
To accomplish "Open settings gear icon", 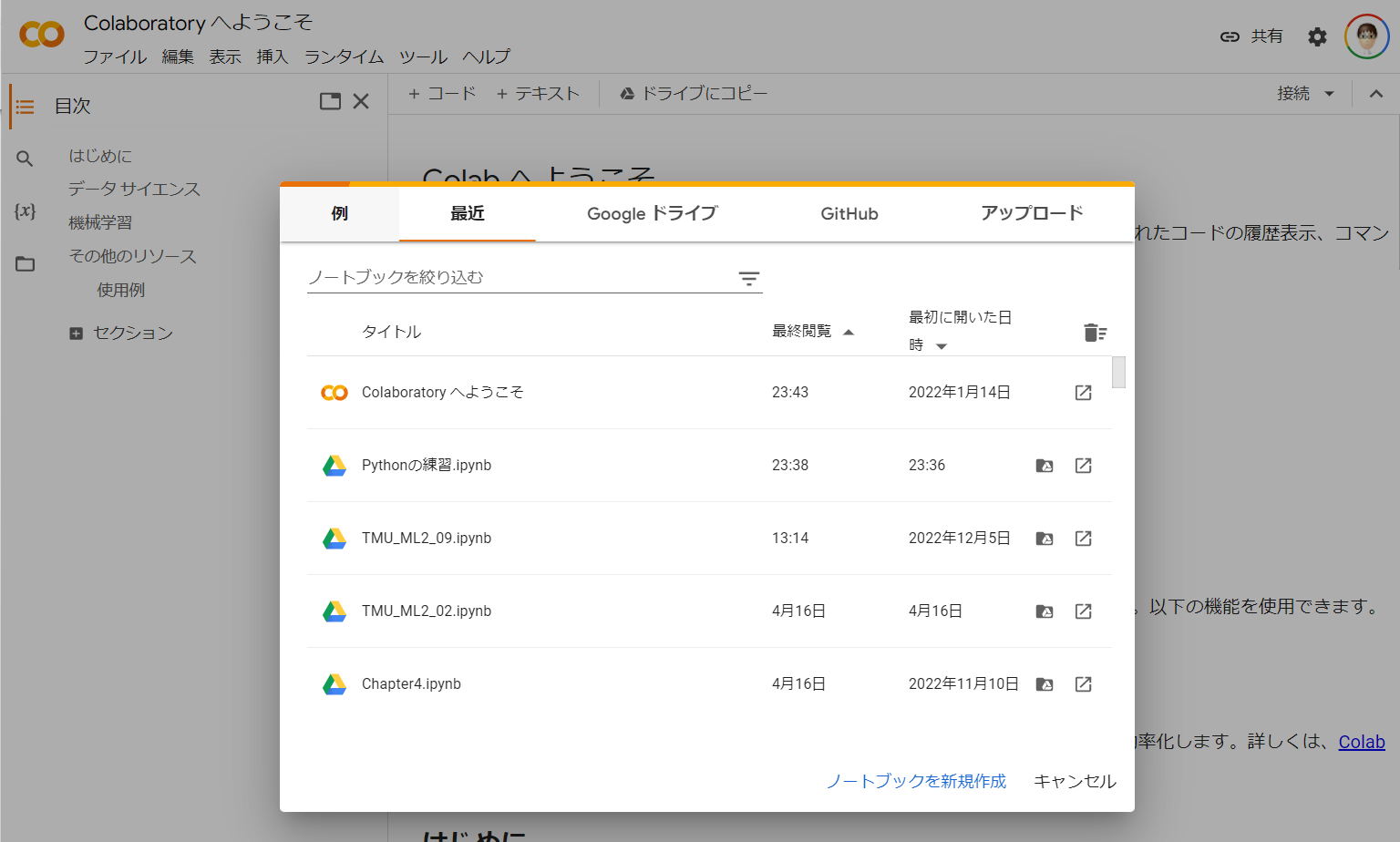I will point(1317,36).
